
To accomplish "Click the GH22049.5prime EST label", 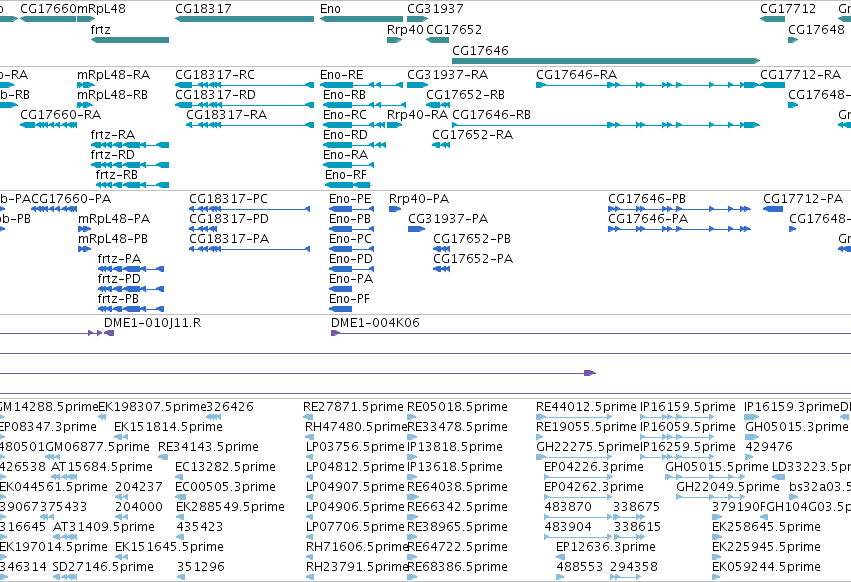I will point(728,487).
